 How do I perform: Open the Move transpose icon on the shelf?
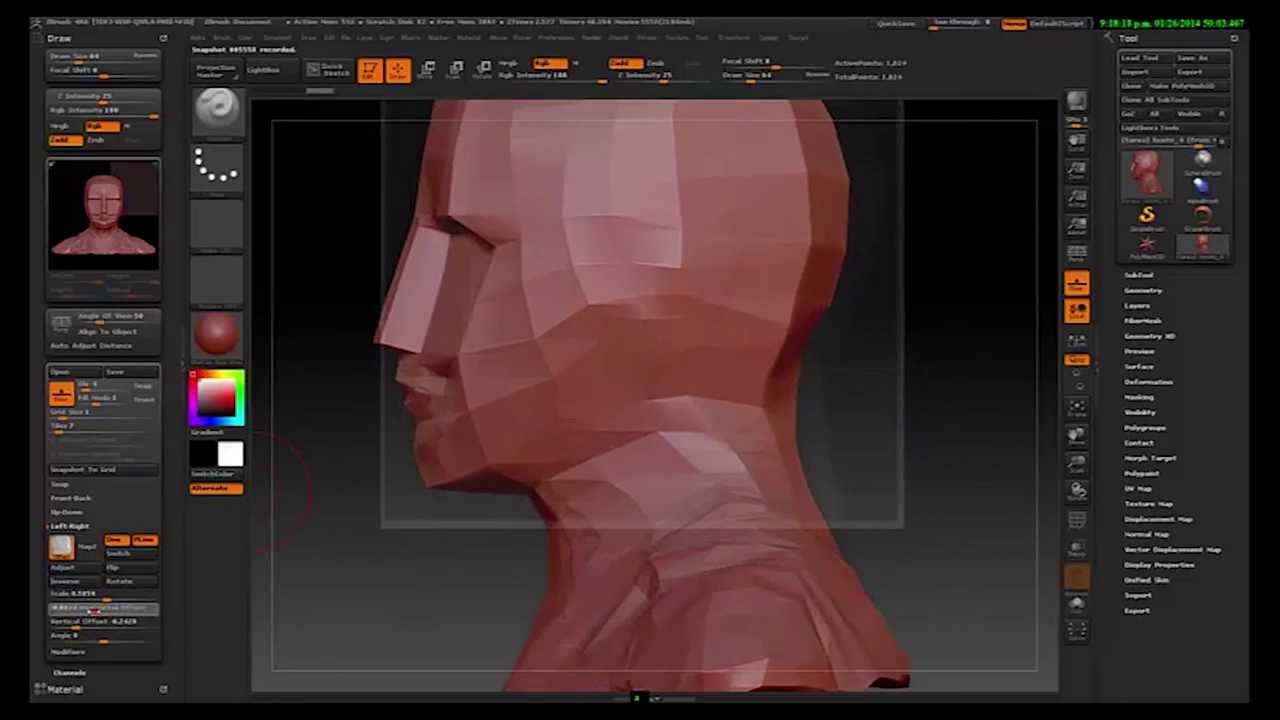click(428, 69)
